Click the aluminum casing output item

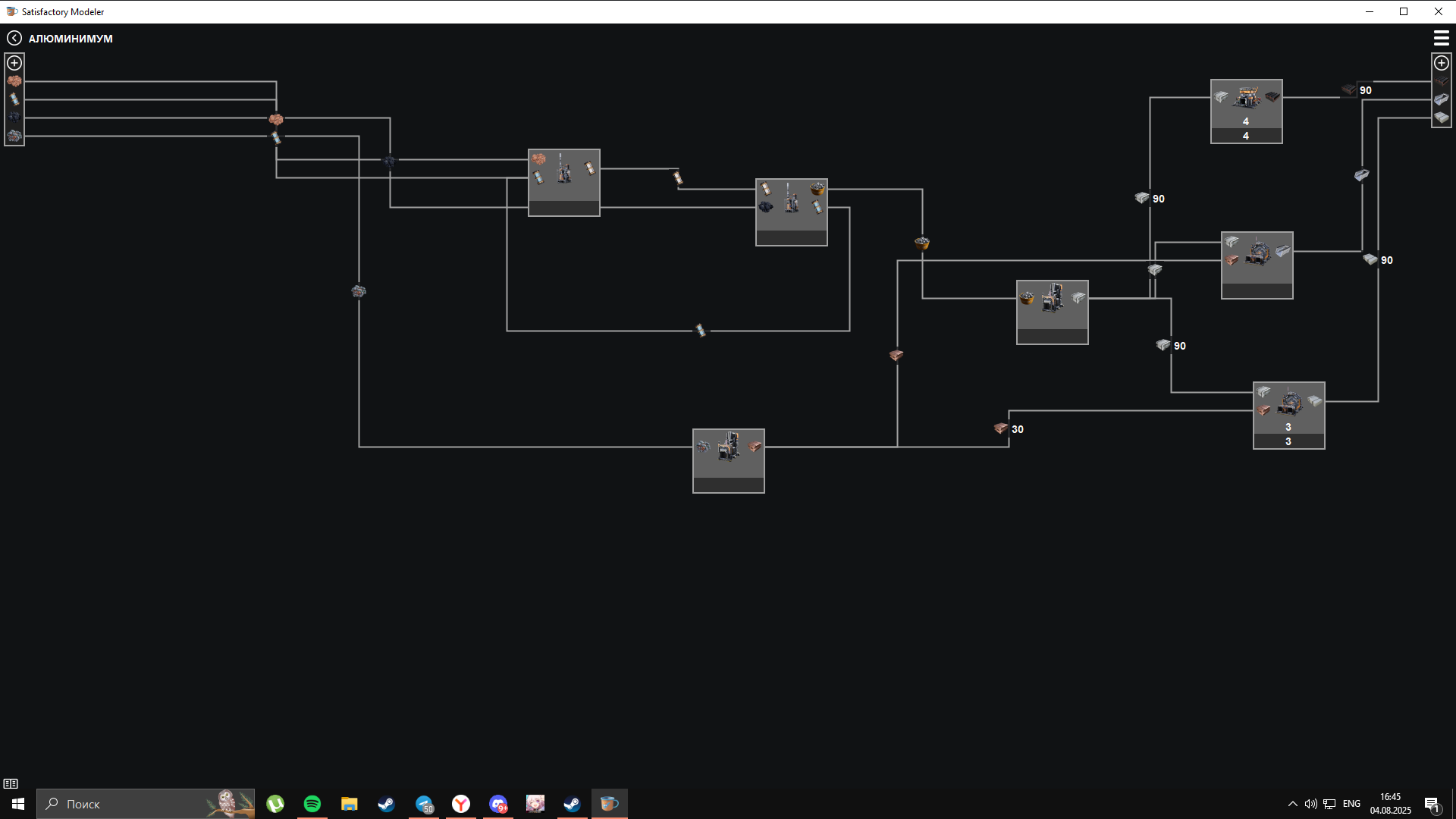(x=1442, y=99)
